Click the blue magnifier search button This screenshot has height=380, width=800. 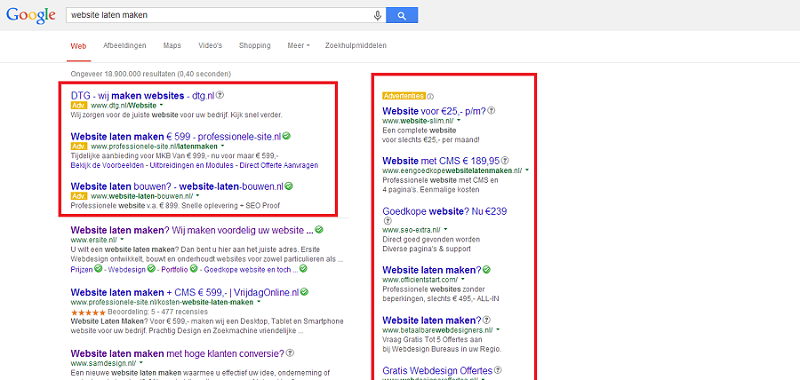click(x=402, y=15)
